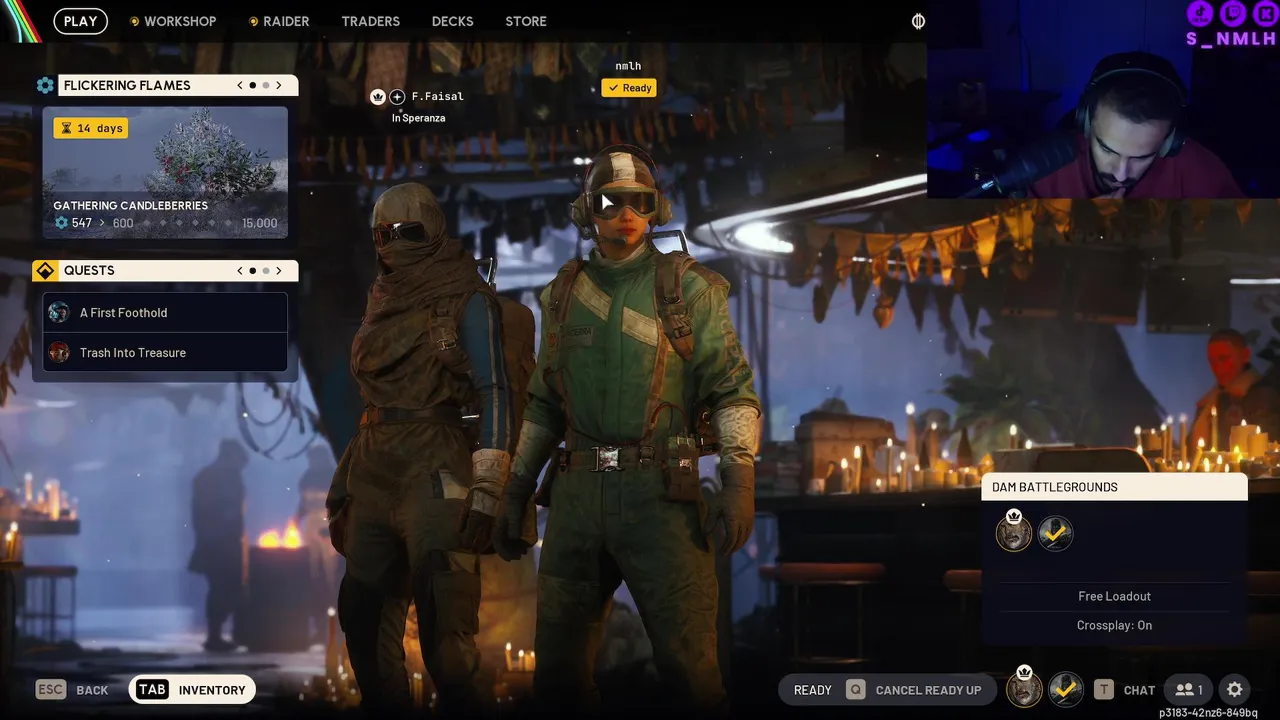Screen dimensions: 1280x720
Task: Click leader avatar in bottom bar
Action: point(1024,688)
